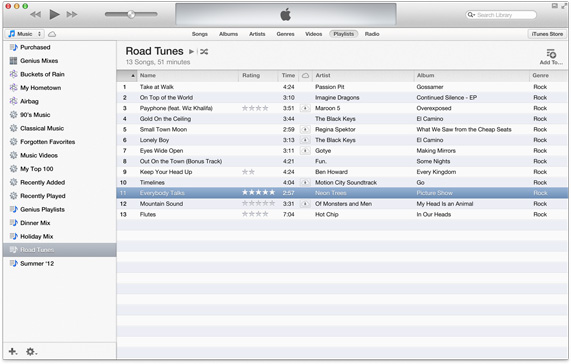Download Payphone via its cloud download icon

[x=305, y=108]
